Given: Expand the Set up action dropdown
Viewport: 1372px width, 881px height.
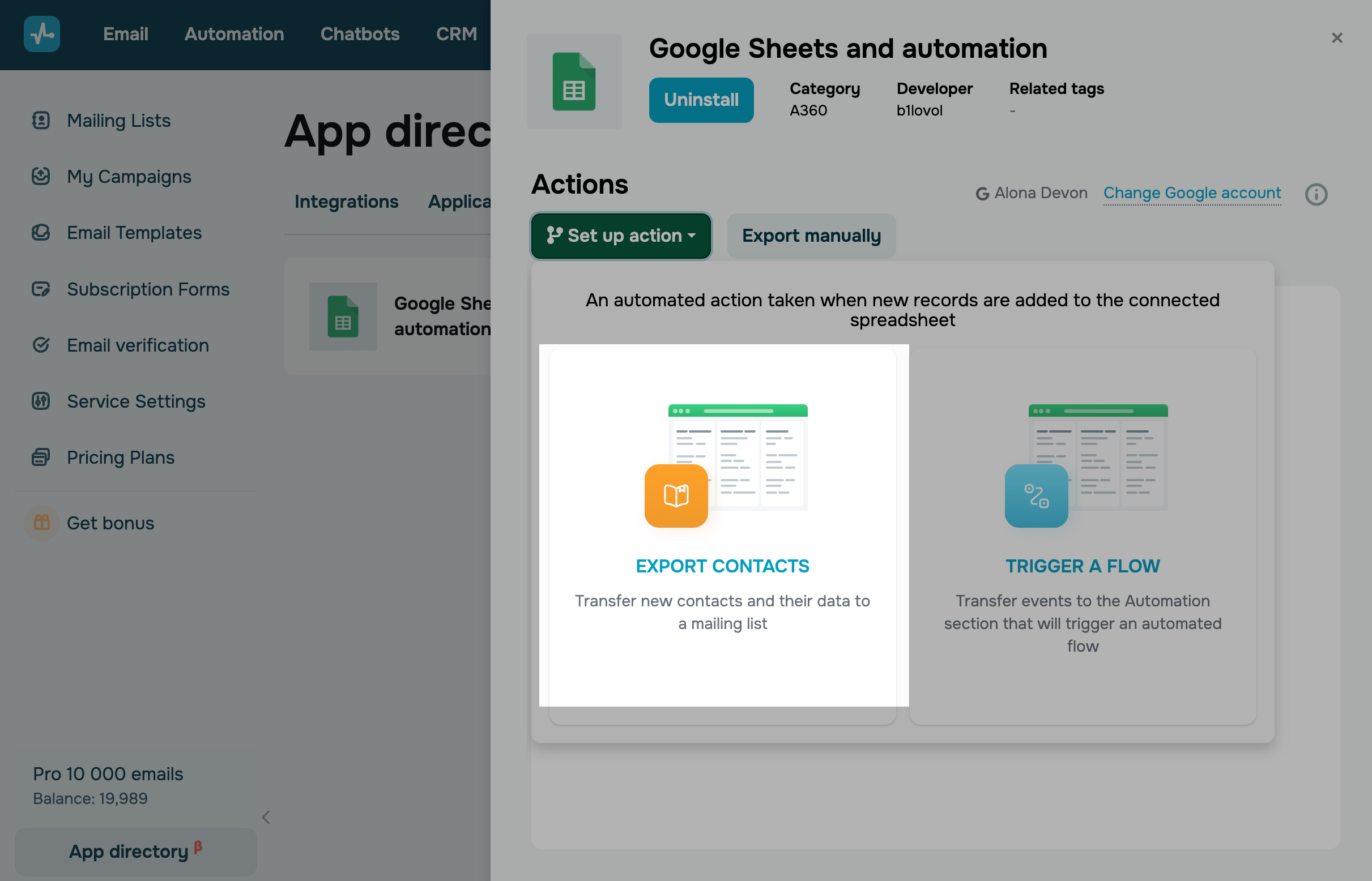Looking at the screenshot, I should pos(621,236).
